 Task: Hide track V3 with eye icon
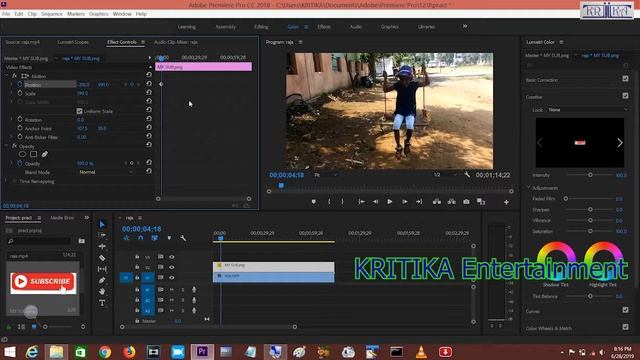172,257
